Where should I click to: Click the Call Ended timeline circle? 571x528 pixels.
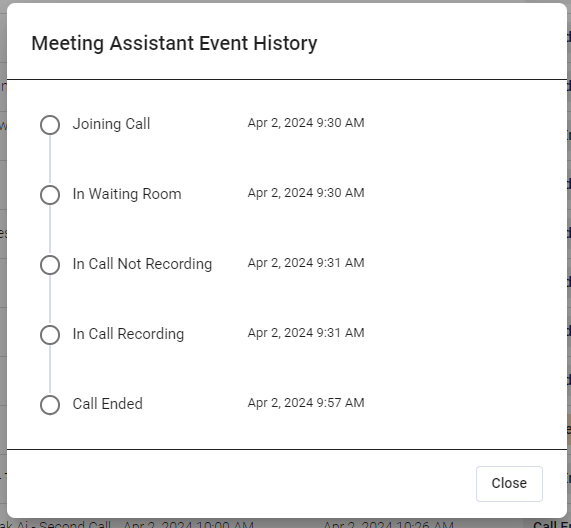coord(50,405)
